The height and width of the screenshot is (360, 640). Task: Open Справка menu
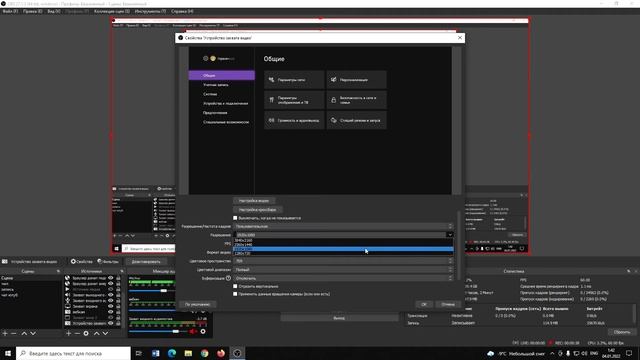pyautogui.click(x=182, y=11)
